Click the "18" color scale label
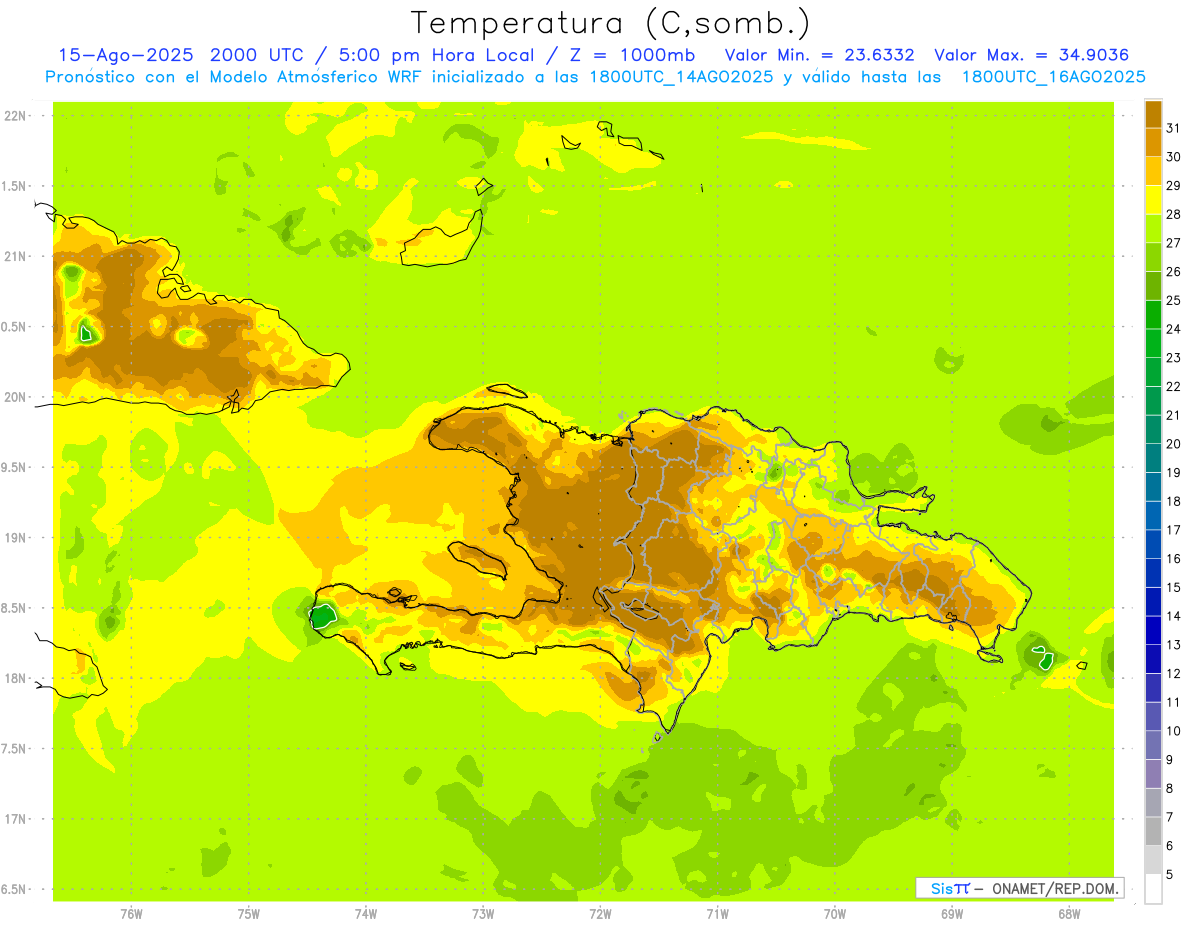Image resolution: width=1200 pixels, height=927 pixels. 1174,502
